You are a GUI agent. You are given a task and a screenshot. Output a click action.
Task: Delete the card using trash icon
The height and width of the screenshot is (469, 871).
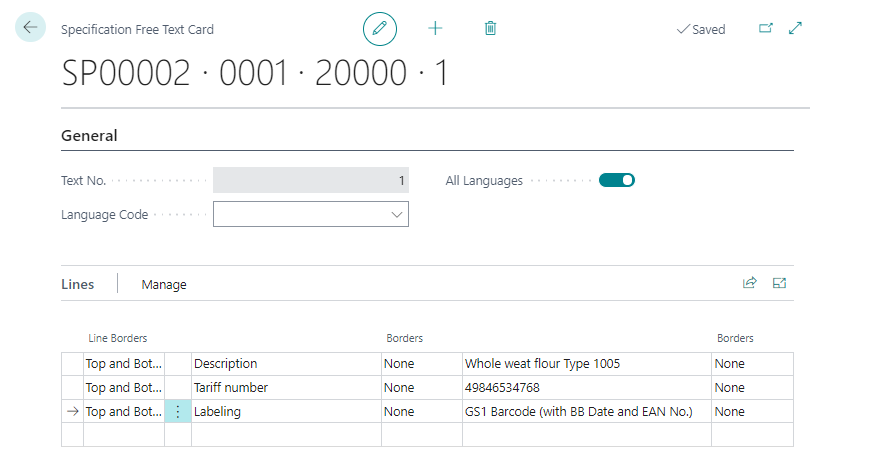[490, 28]
